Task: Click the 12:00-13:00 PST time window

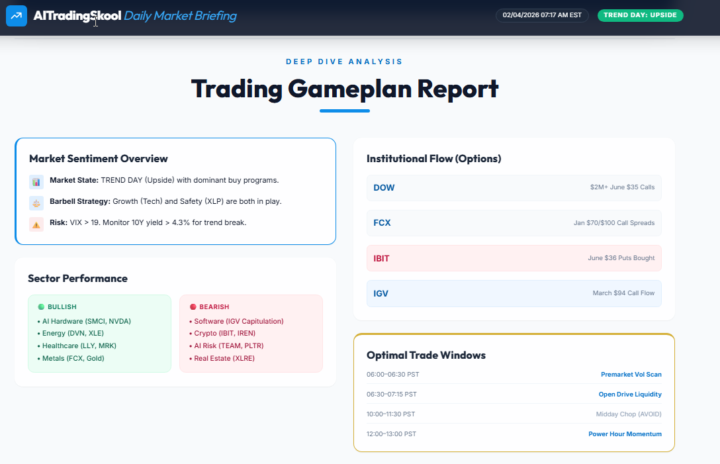Action: pos(391,434)
